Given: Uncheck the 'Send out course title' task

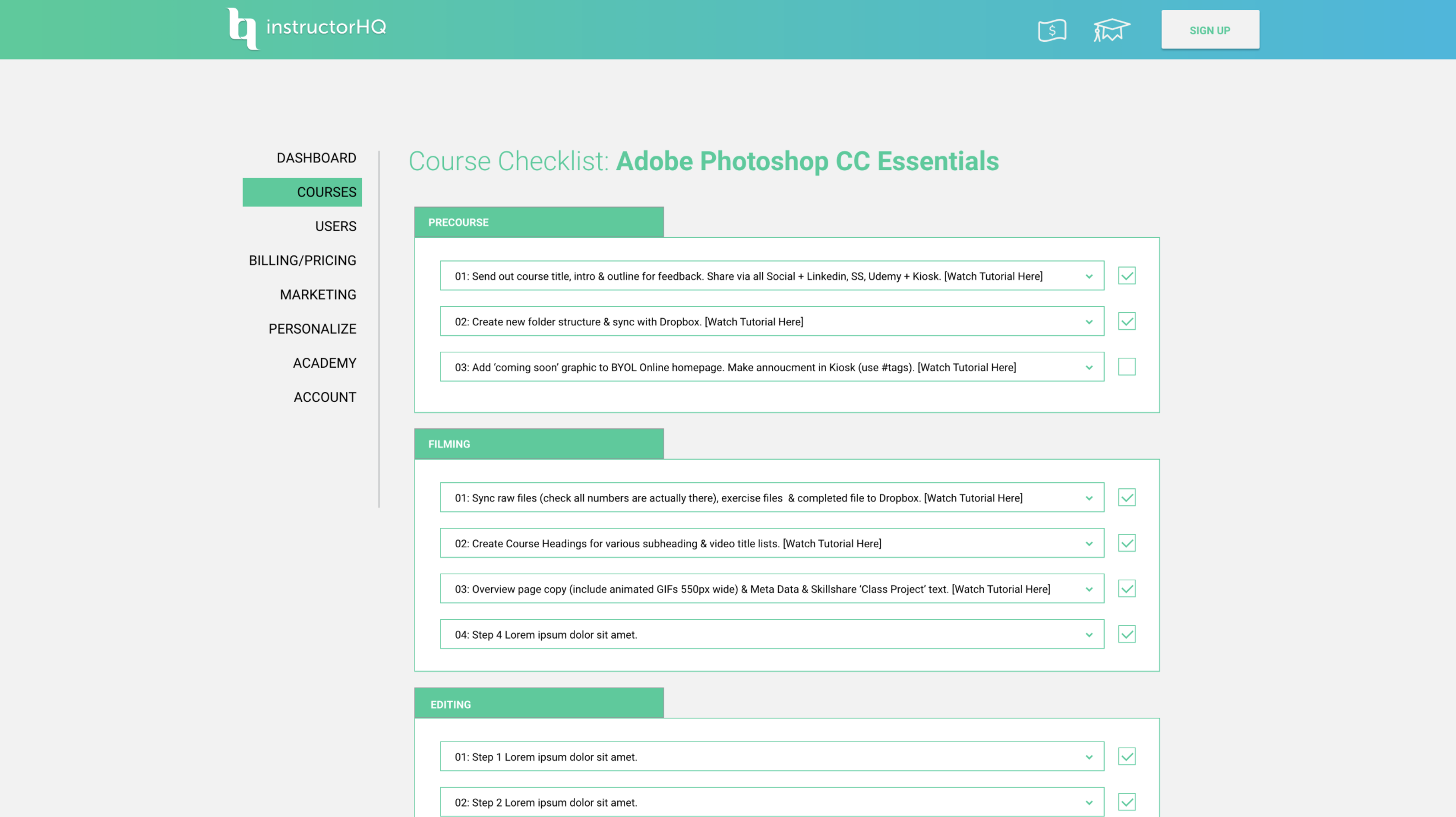Looking at the screenshot, I should point(1127,276).
